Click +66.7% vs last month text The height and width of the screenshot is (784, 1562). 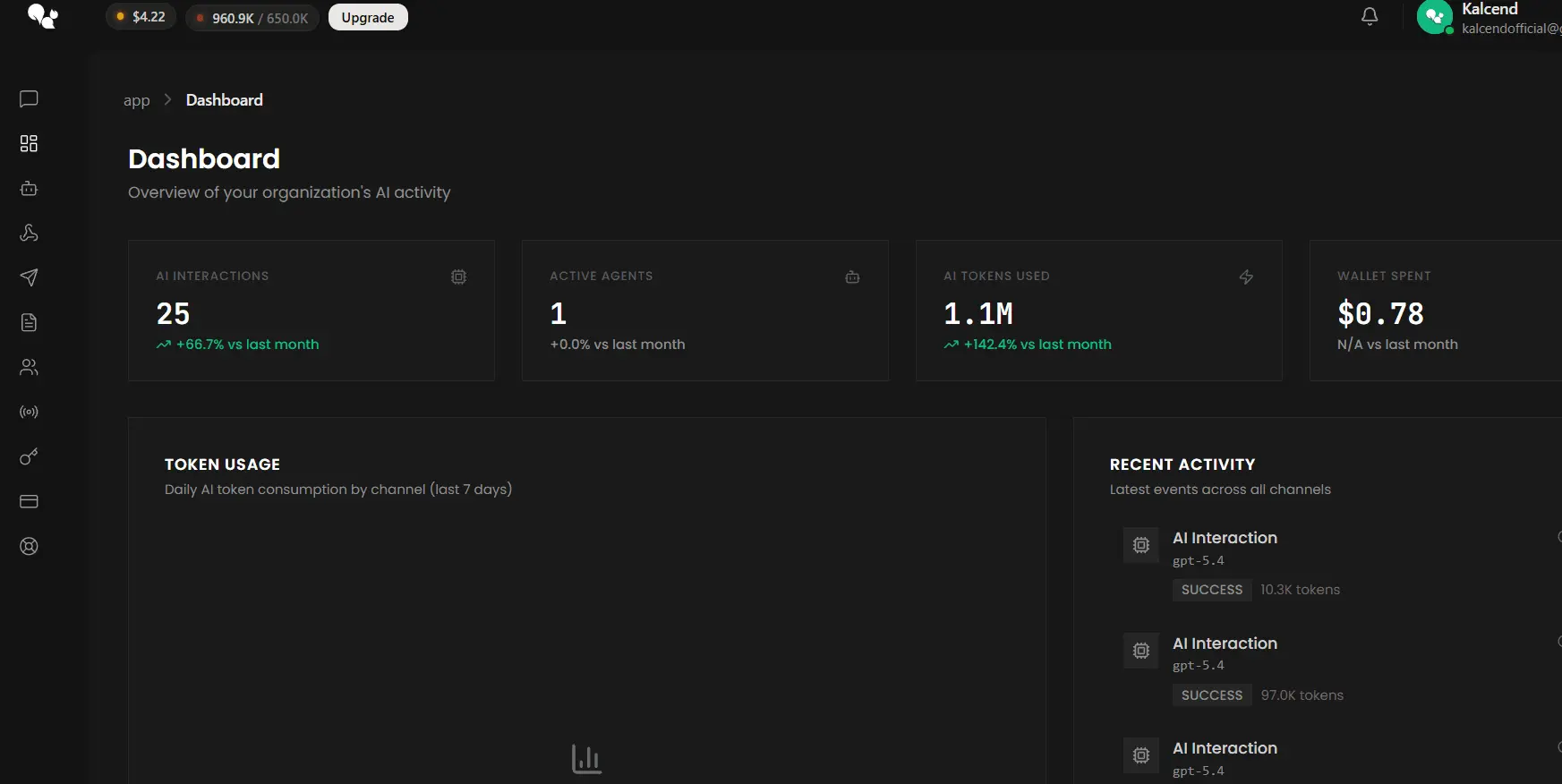[x=247, y=345]
